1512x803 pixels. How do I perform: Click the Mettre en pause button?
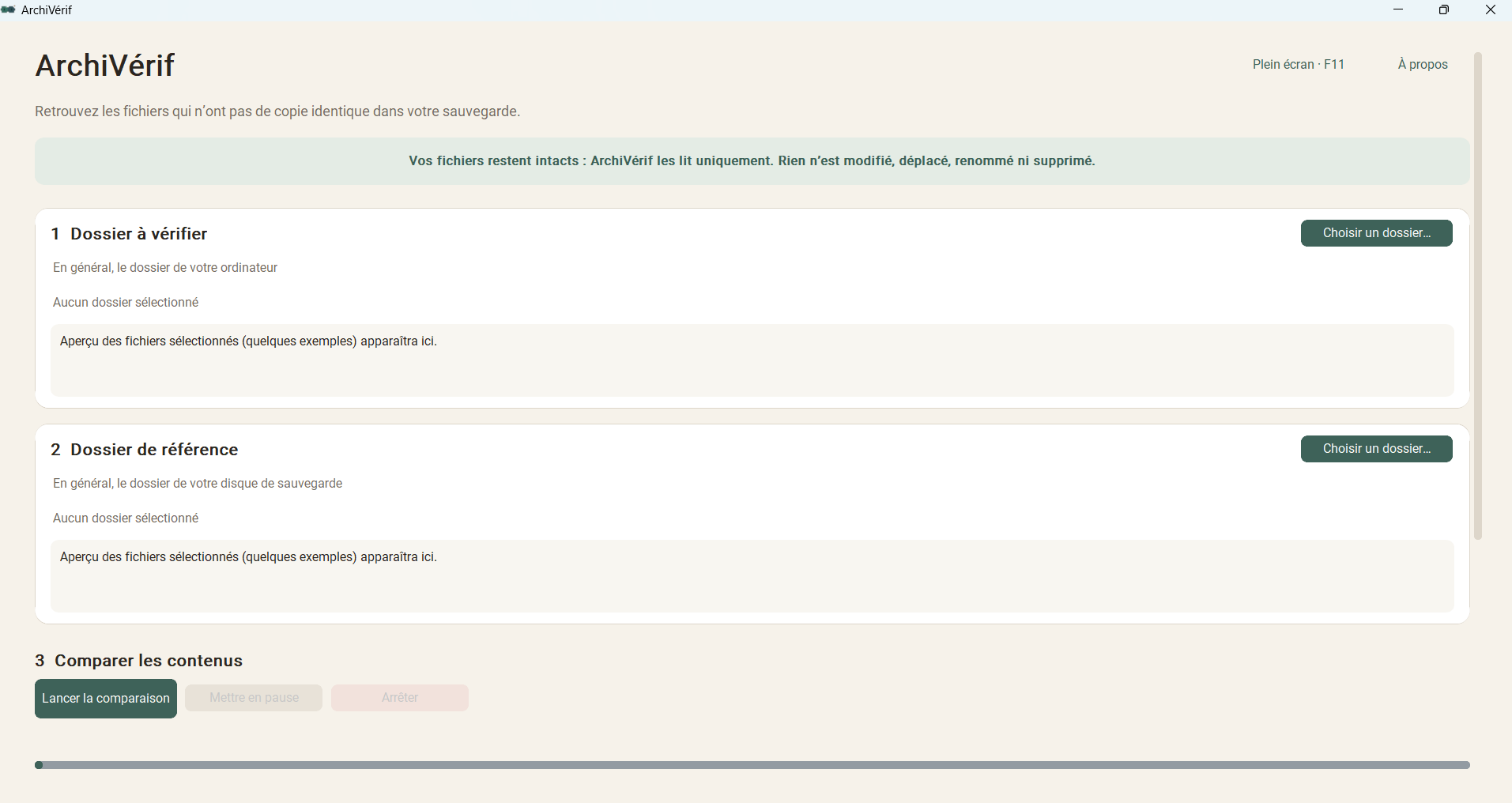pyautogui.click(x=254, y=698)
